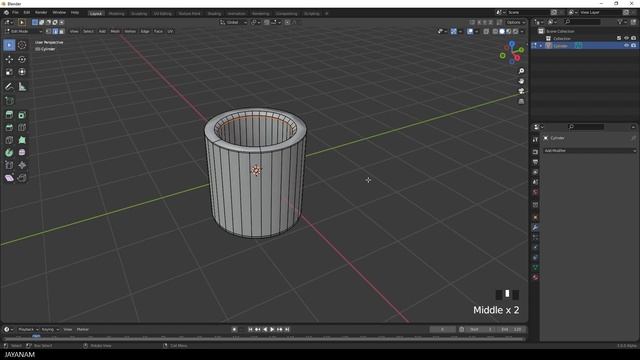This screenshot has height=360, width=640.
Task: Choose the Move tool
Action: [x=9, y=60]
